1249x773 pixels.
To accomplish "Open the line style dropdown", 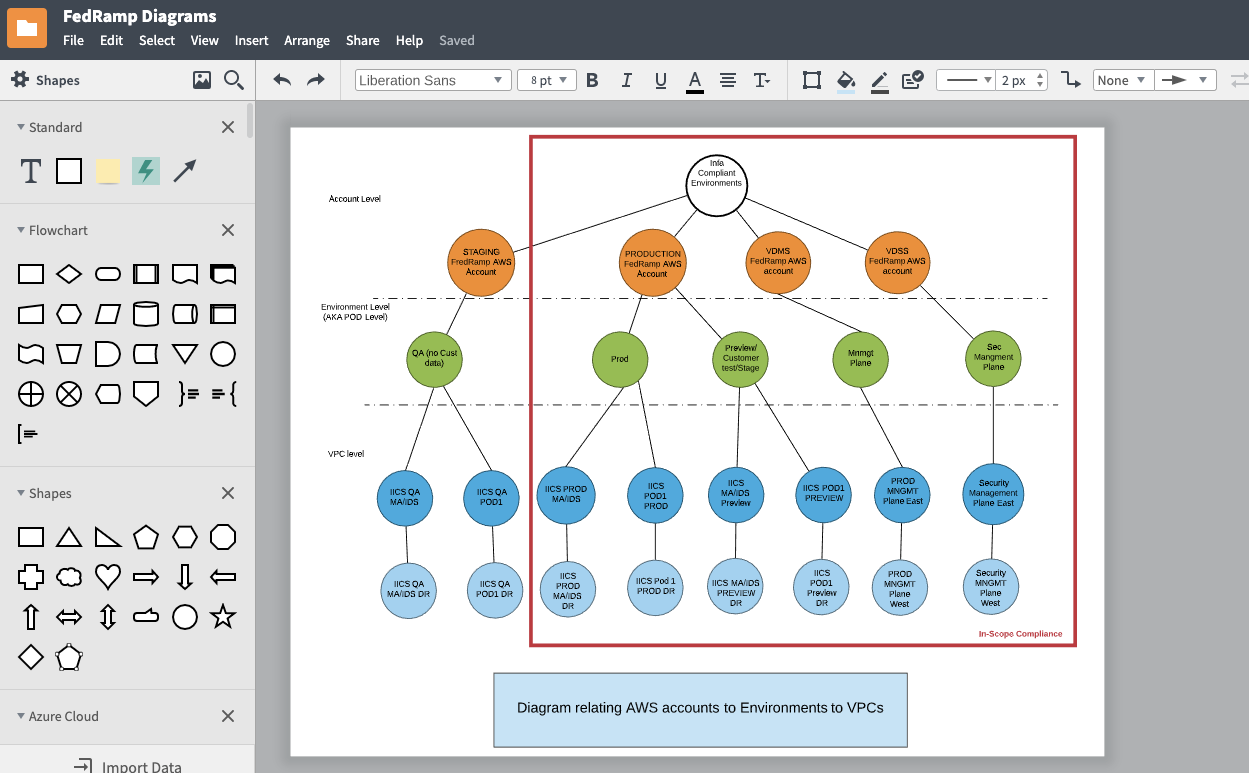I will pyautogui.click(x=965, y=80).
